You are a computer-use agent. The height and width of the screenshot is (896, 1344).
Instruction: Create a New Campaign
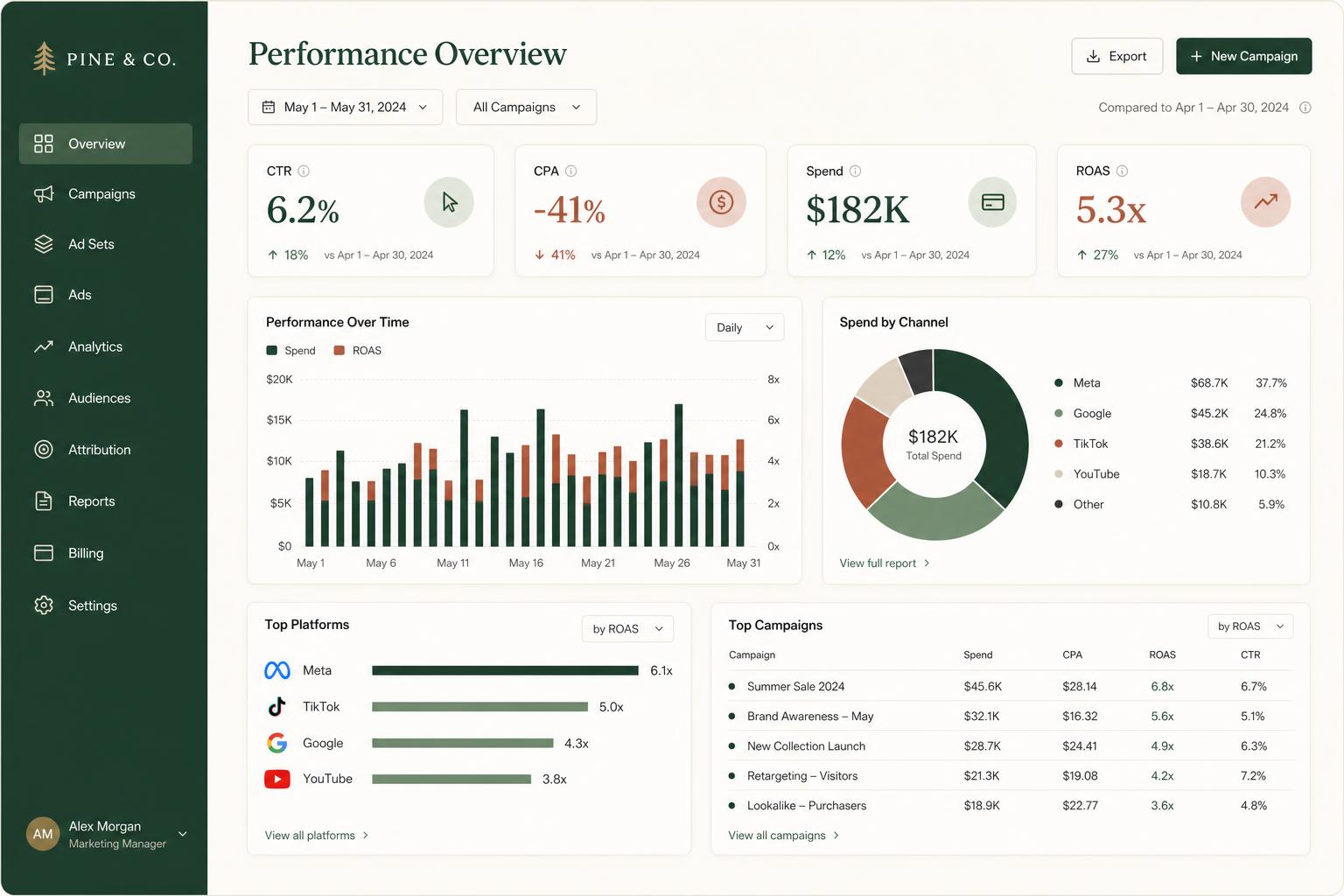coord(1243,56)
